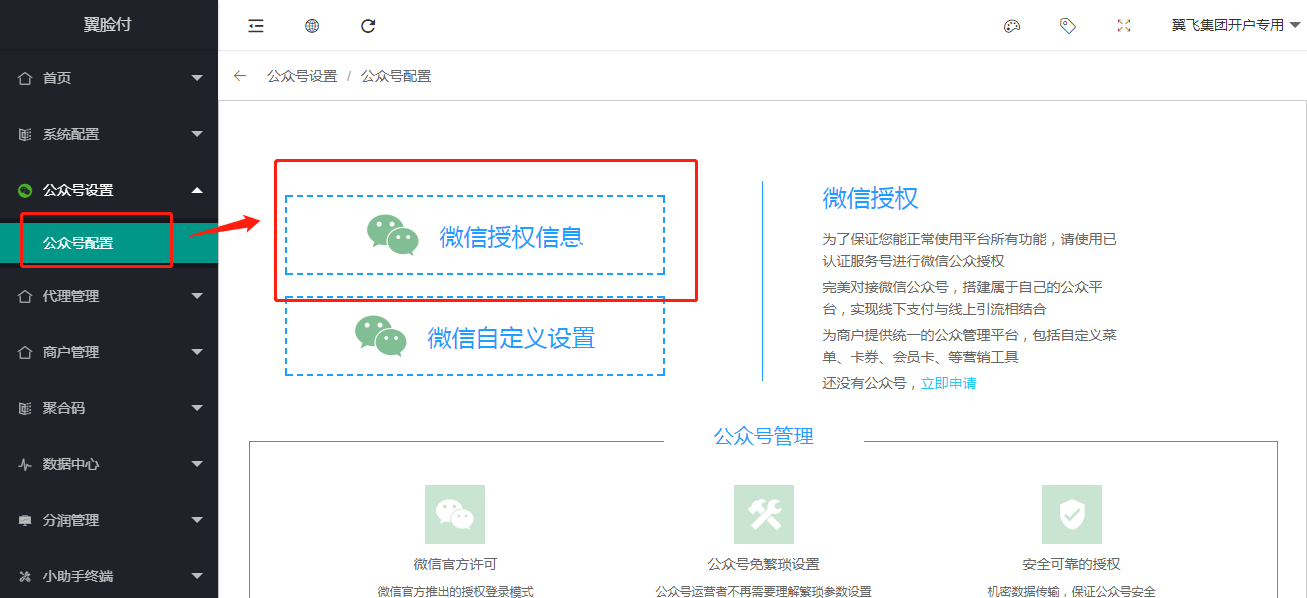Toggle fullscreen icon in top bar
Screen dimensions: 1307x598
point(1124,26)
